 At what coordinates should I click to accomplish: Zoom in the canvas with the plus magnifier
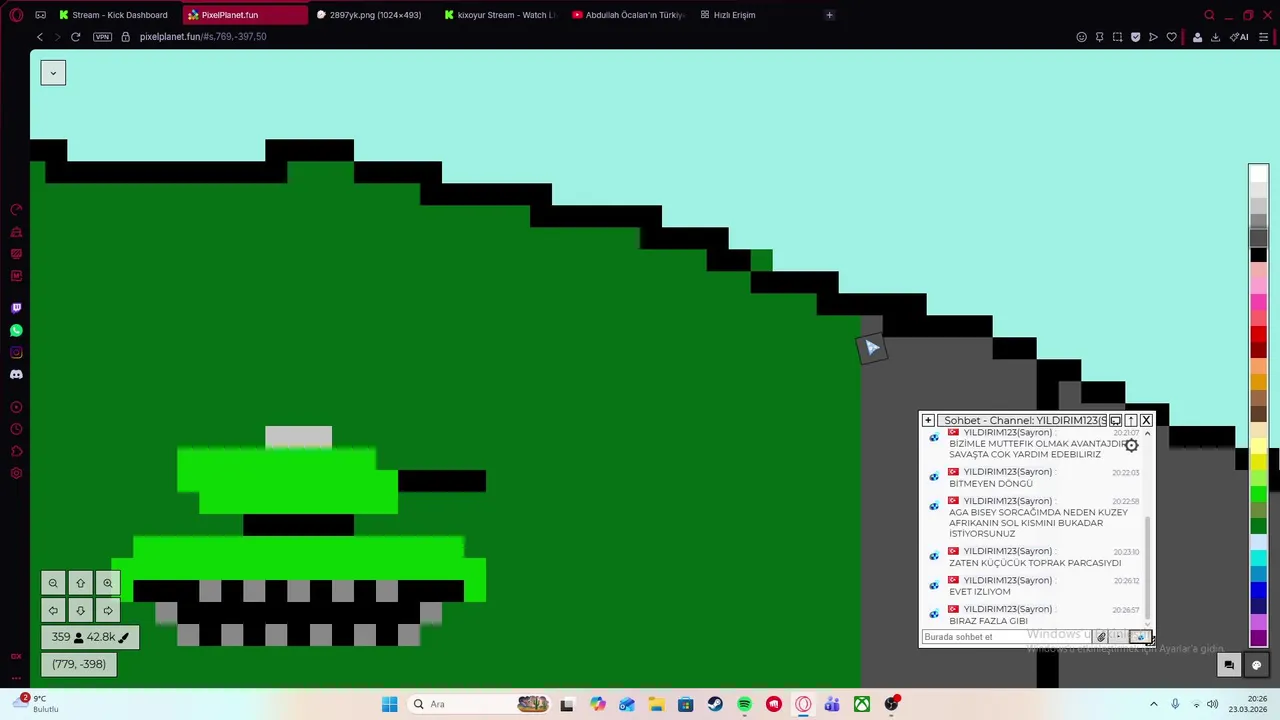click(107, 583)
